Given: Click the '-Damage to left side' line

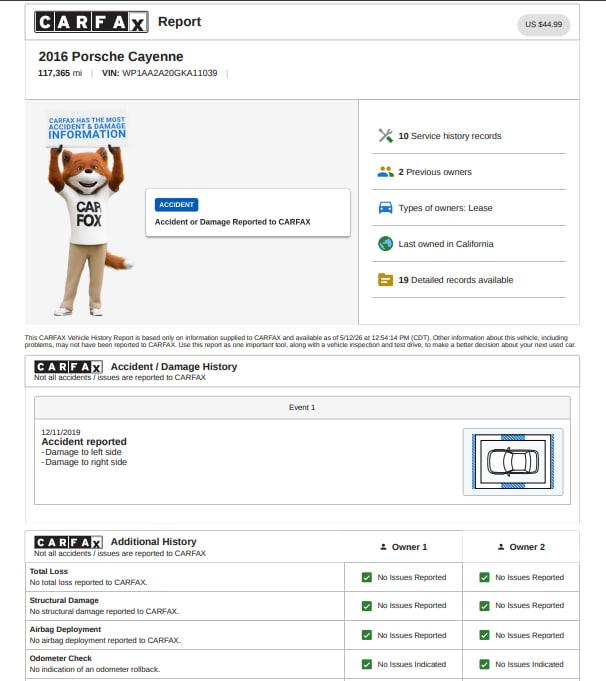Looking at the screenshot, I should point(81,452).
